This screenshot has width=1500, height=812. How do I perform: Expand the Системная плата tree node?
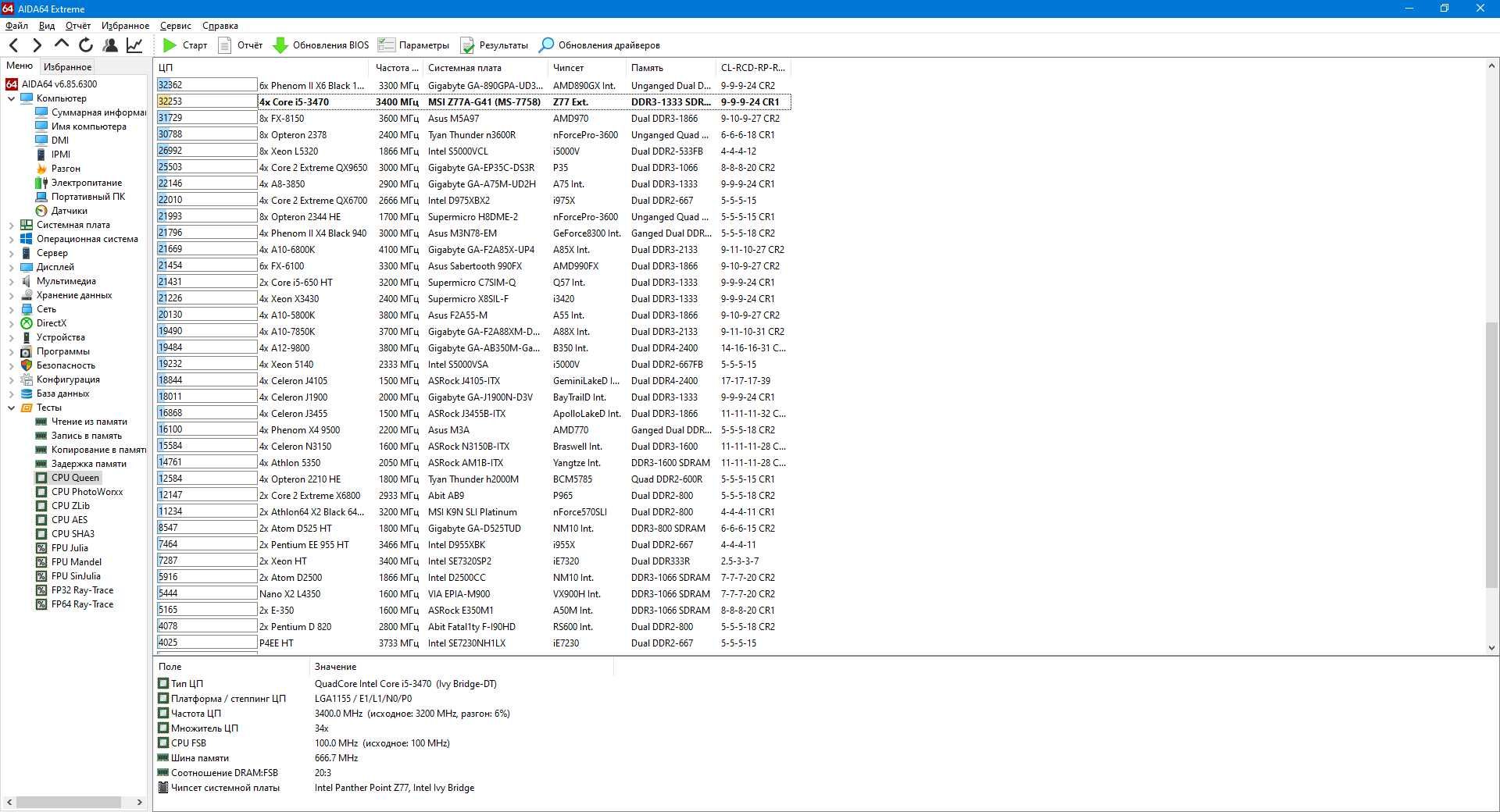11,225
